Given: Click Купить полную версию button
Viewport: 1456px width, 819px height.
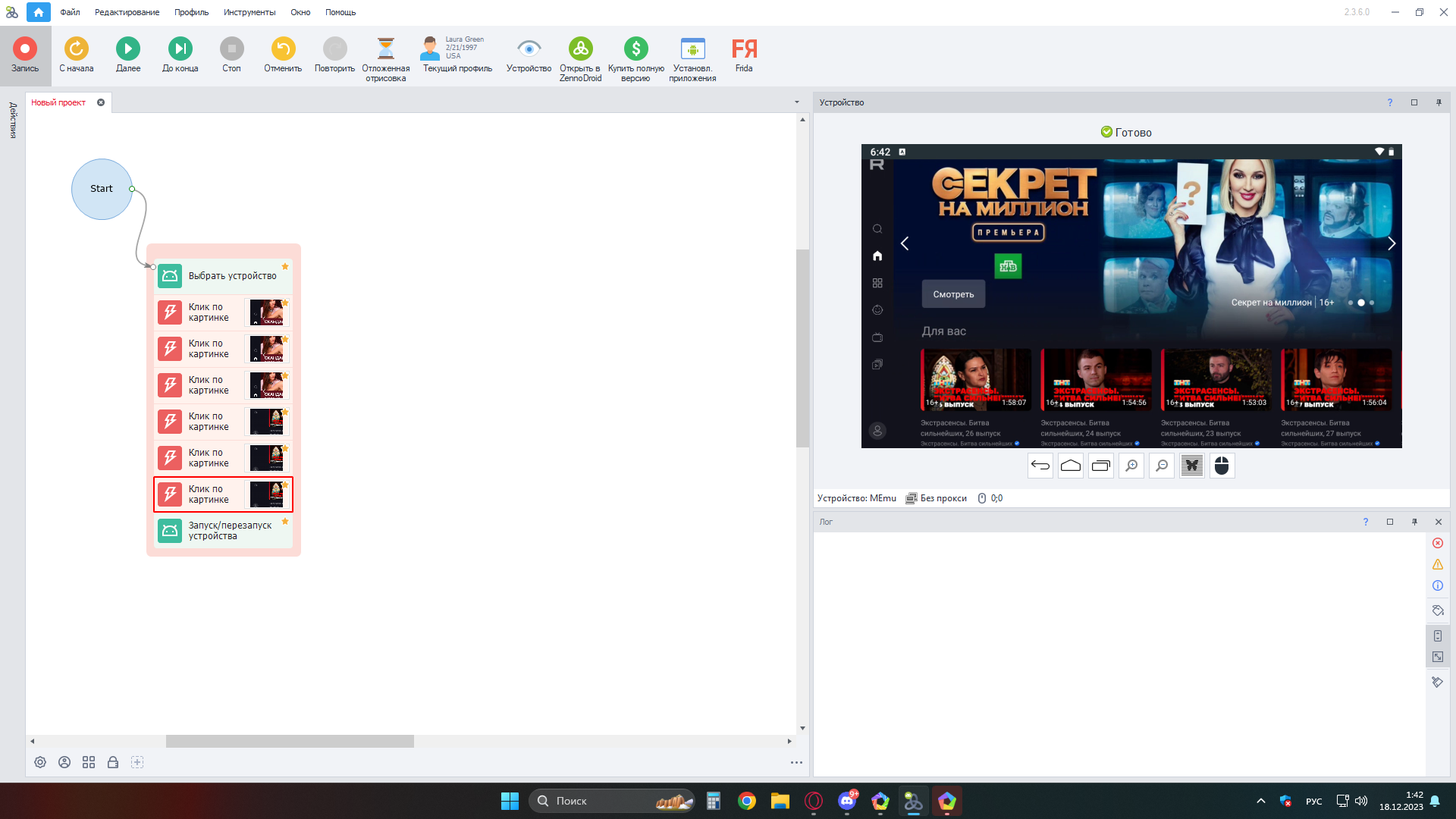Looking at the screenshot, I should [x=635, y=49].
